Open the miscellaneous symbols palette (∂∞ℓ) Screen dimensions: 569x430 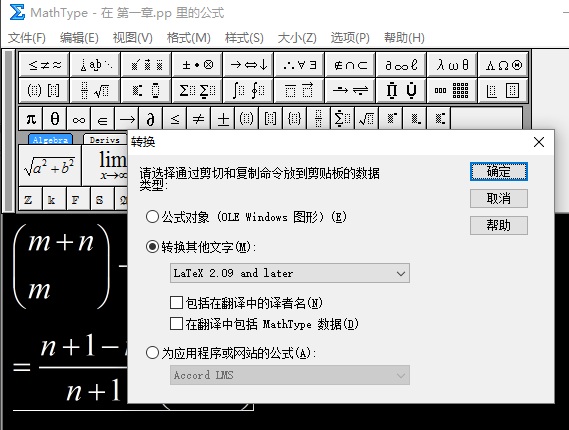coord(401,65)
